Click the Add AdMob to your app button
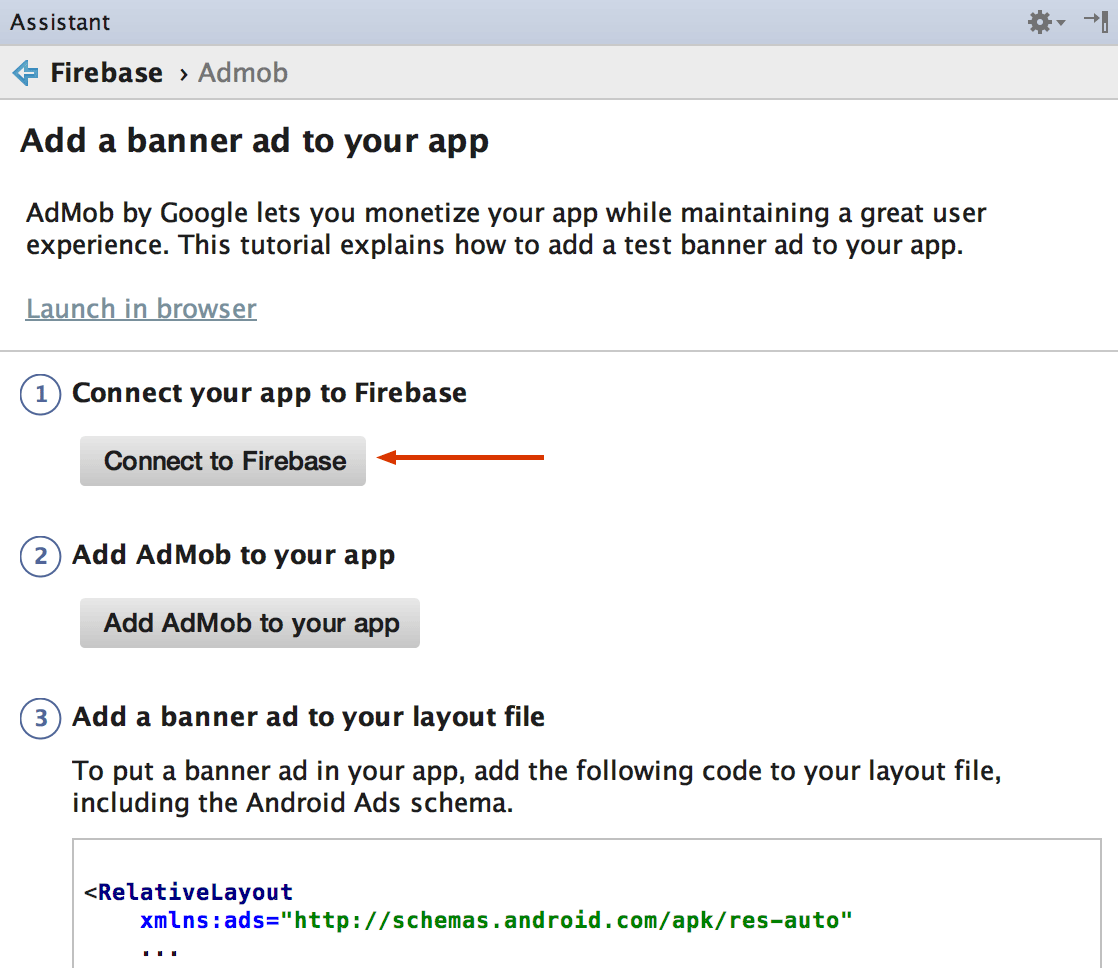The image size is (1118, 968). click(250, 623)
